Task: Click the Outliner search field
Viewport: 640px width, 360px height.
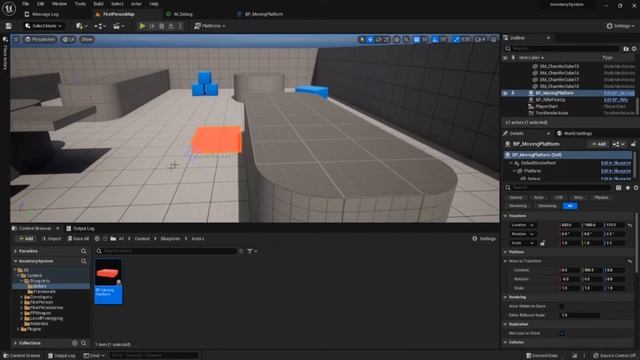Action: (562, 49)
